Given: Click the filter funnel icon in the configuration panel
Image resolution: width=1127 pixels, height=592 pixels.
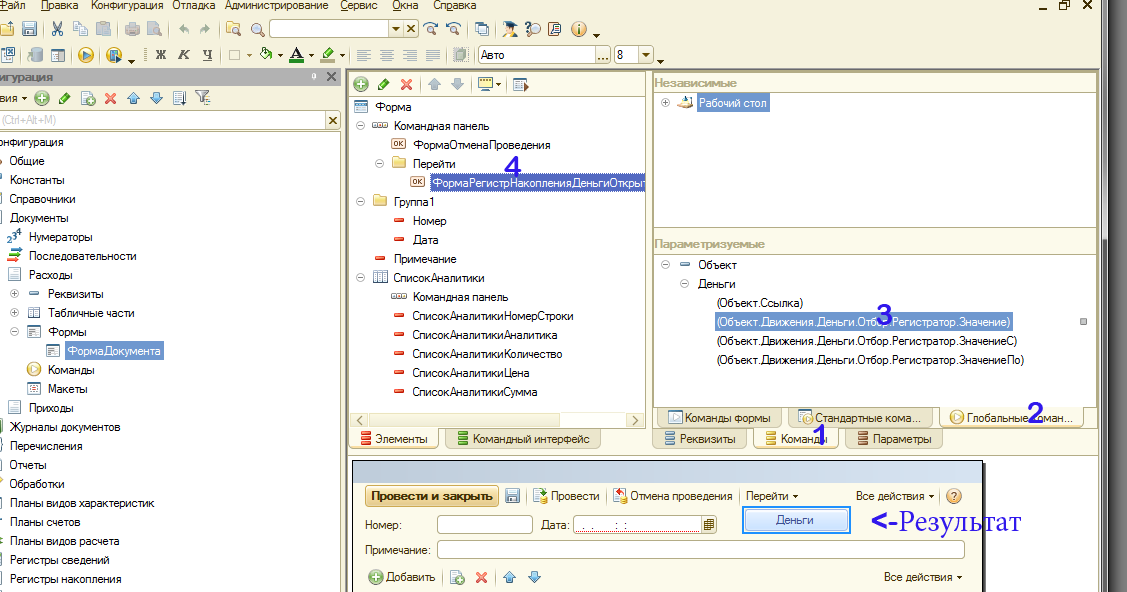Looking at the screenshot, I should coord(203,98).
